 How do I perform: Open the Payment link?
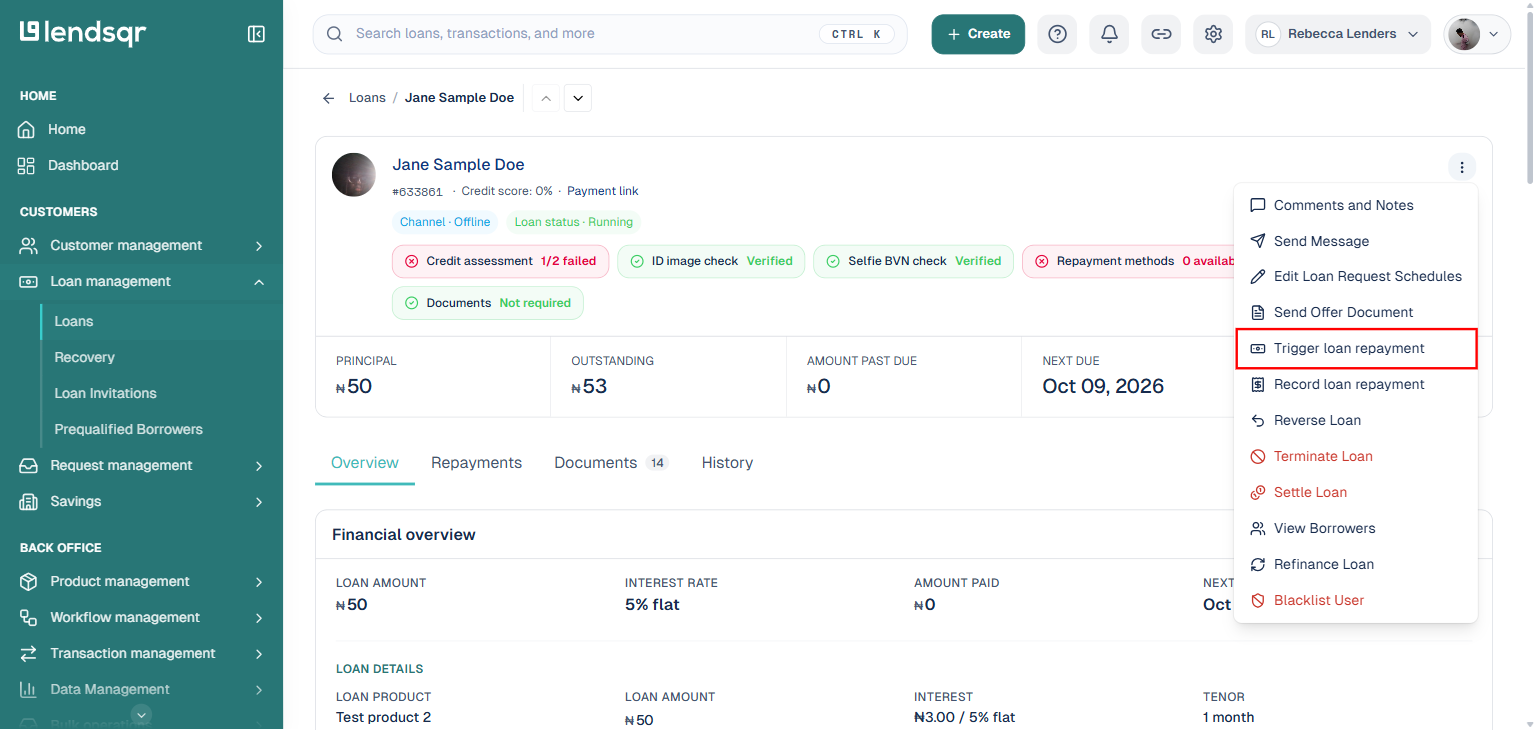pos(602,191)
